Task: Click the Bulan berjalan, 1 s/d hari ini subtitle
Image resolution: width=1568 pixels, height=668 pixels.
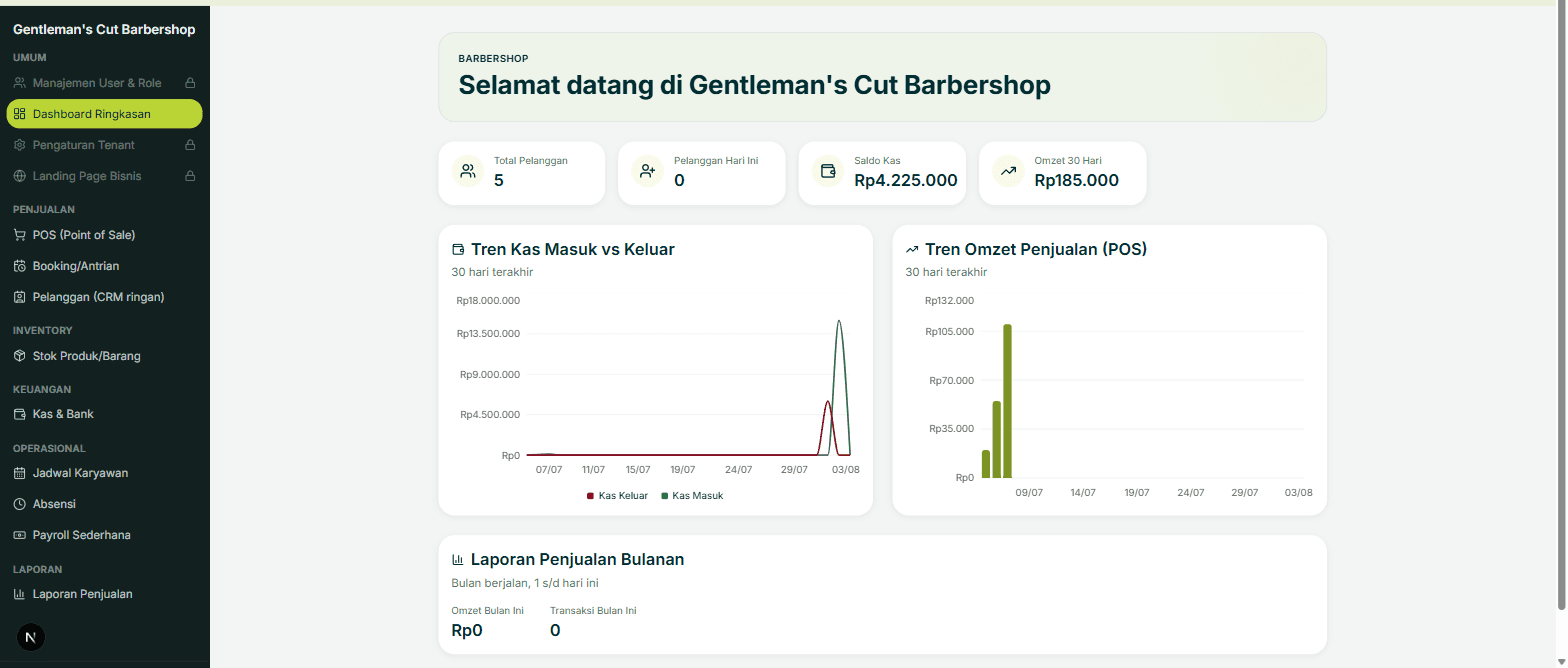Action: point(525,583)
